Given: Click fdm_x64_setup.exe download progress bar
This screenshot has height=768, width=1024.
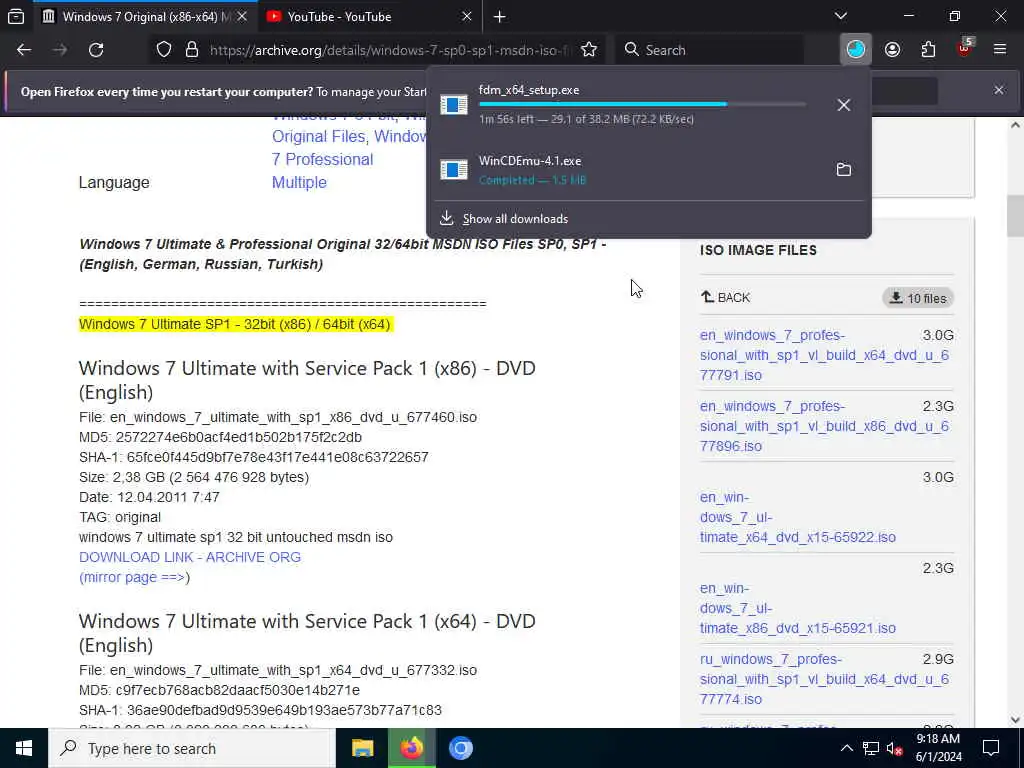Looking at the screenshot, I should [x=642, y=104].
